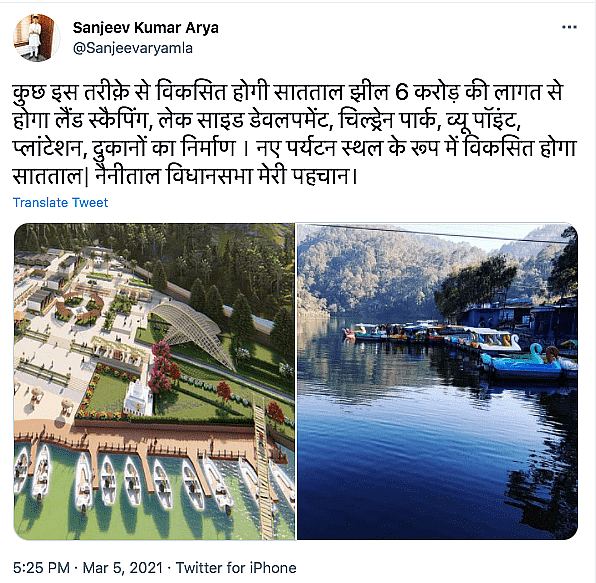Click the Twitter for iPhone source label
The image size is (596, 583).
[236, 568]
